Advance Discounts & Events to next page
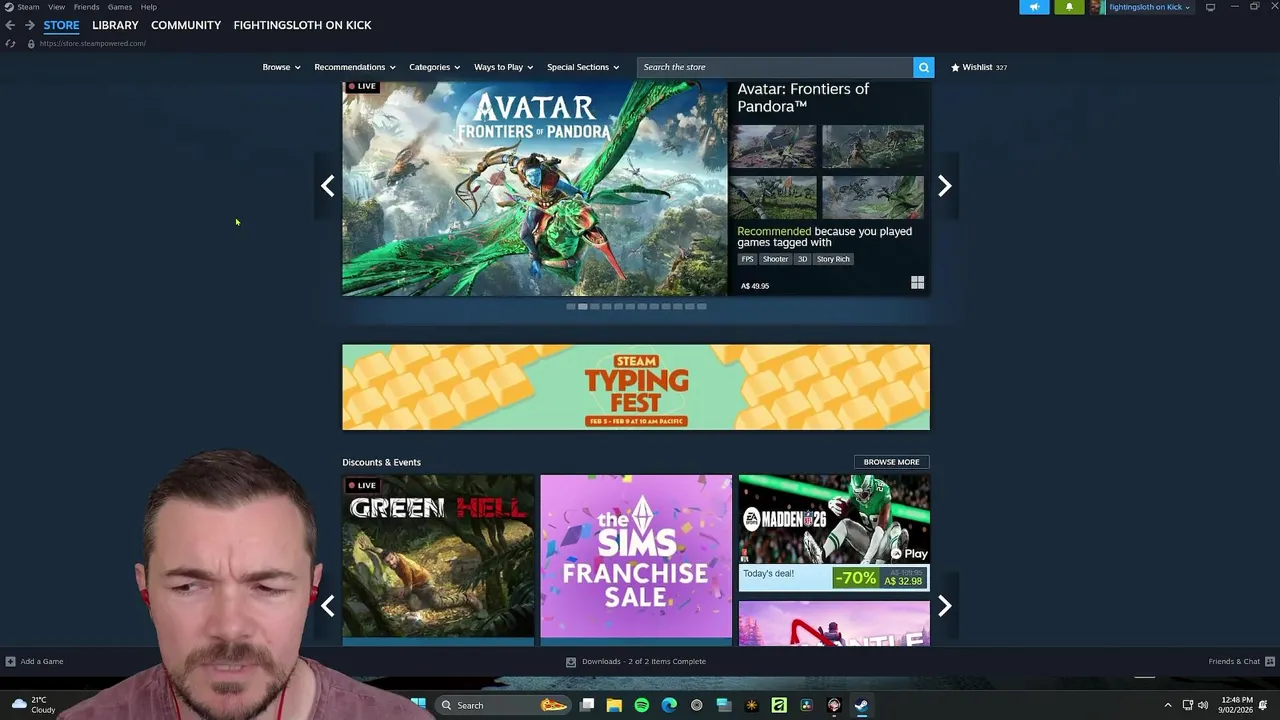Screen dimensions: 1280x720 (944, 606)
